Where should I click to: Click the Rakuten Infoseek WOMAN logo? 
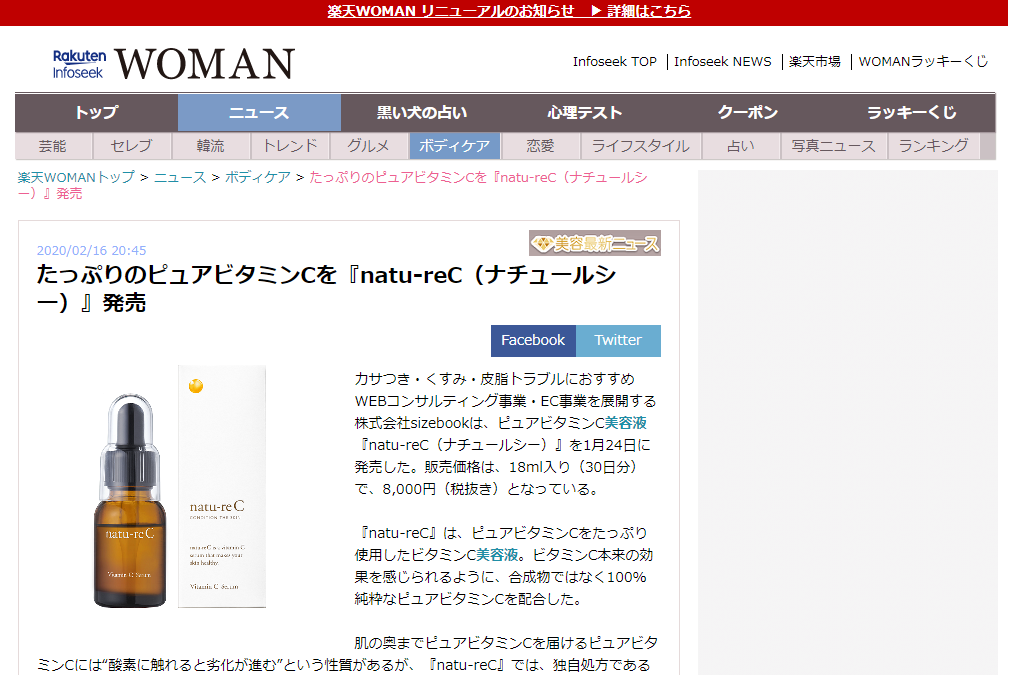click(x=173, y=63)
